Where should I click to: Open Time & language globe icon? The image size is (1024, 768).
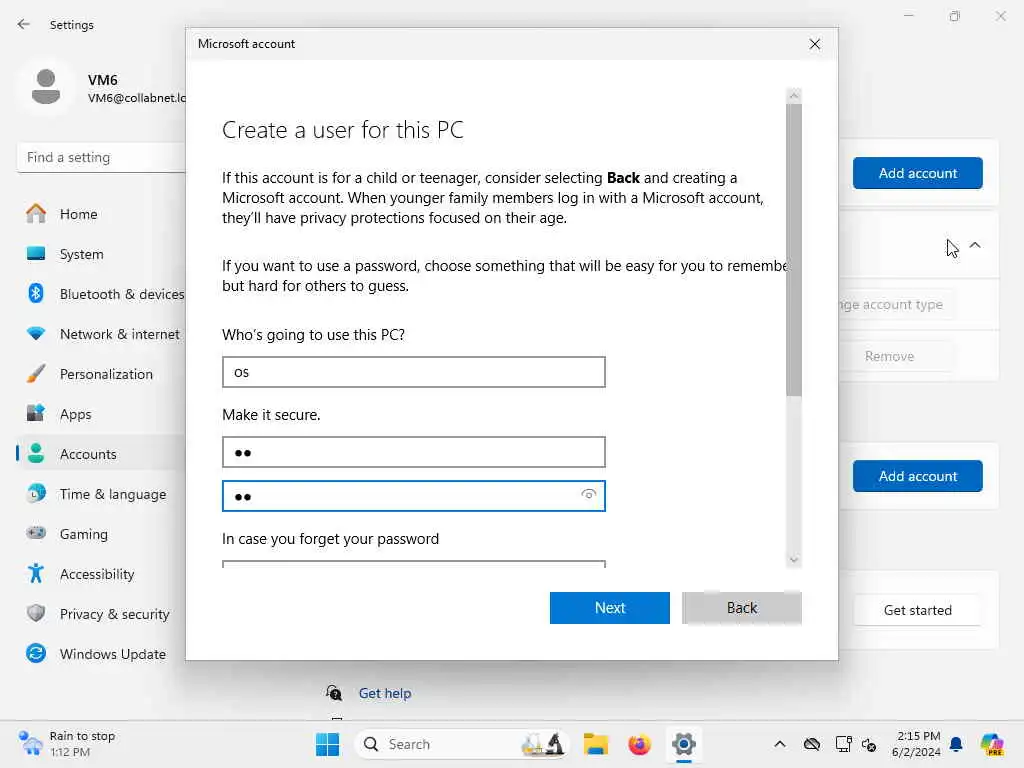click(36, 494)
